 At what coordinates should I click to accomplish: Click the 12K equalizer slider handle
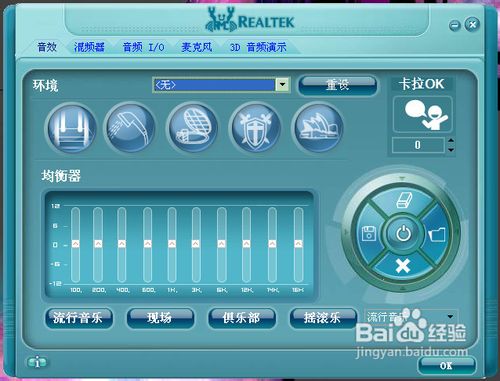click(x=246, y=244)
